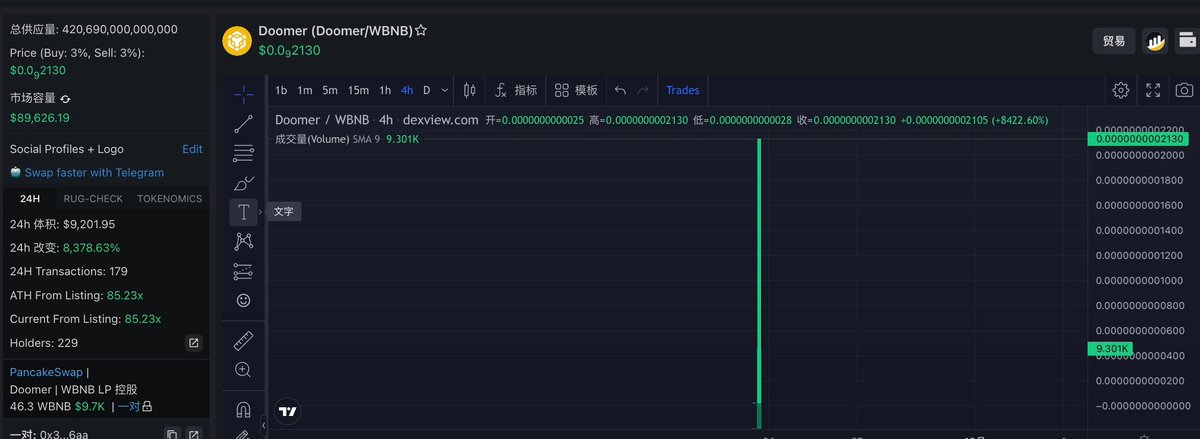Viewport: 1200px width, 439px height.
Task: Click the 24h 体积: $9,201.95 row
Action: [x=63, y=224]
